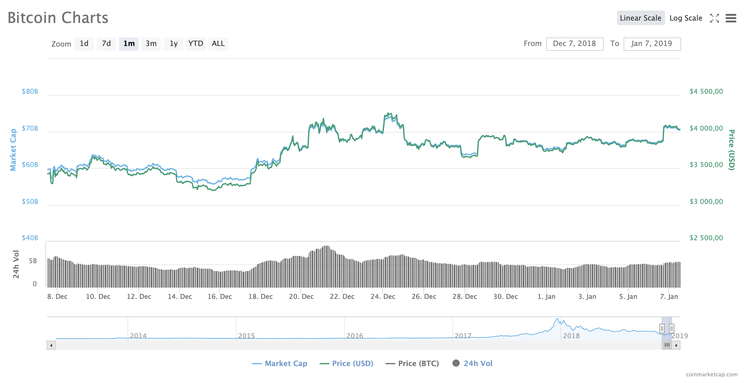Screen dimensions: 750x383
Task: Edit the From date field
Action: tap(574, 44)
